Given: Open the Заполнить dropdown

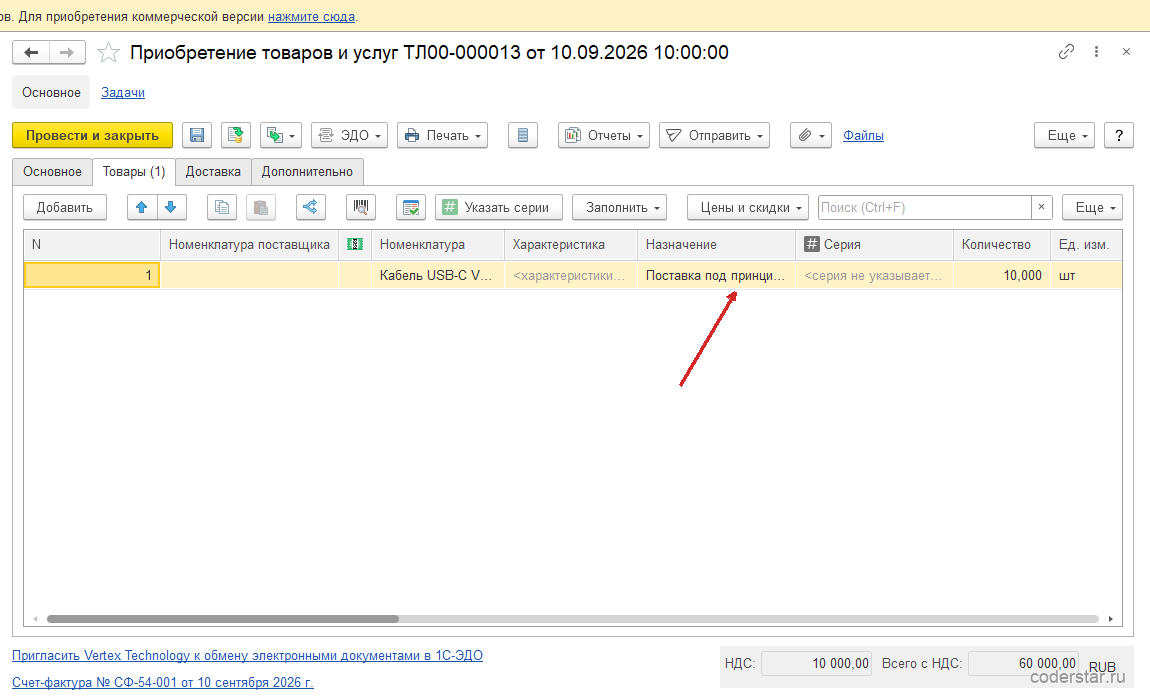Looking at the screenshot, I should tap(619, 207).
